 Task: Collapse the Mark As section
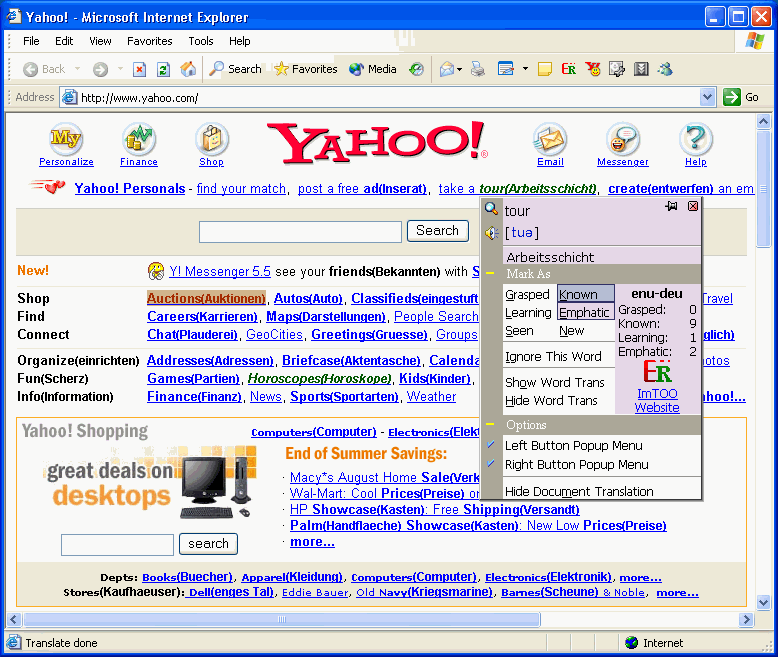[x=490, y=273]
